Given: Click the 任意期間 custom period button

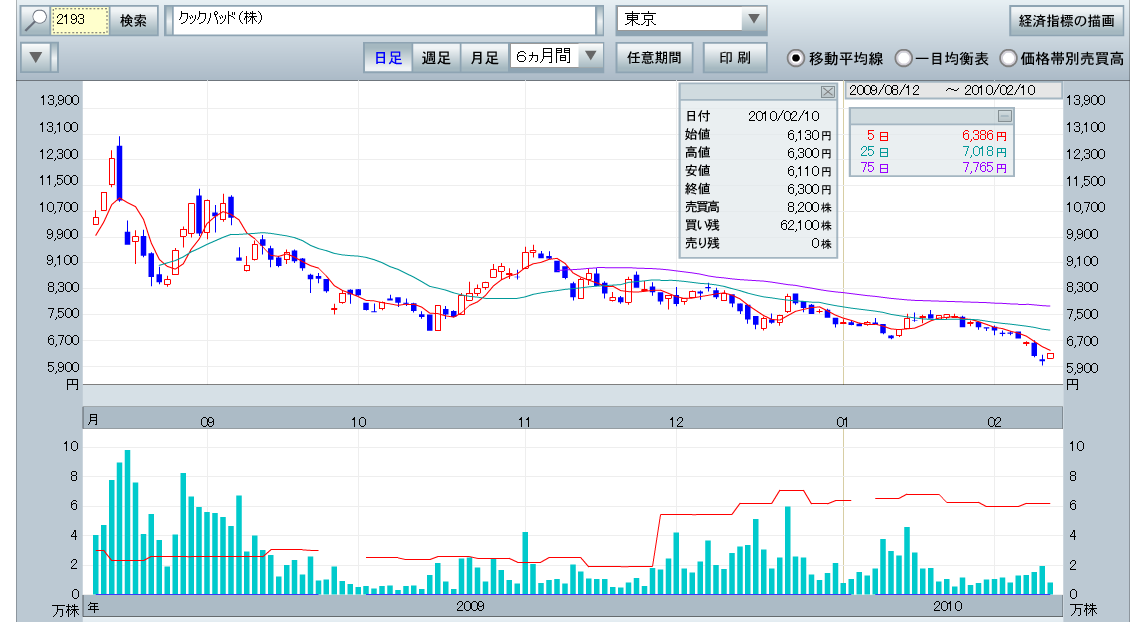Looking at the screenshot, I should [654, 57].
